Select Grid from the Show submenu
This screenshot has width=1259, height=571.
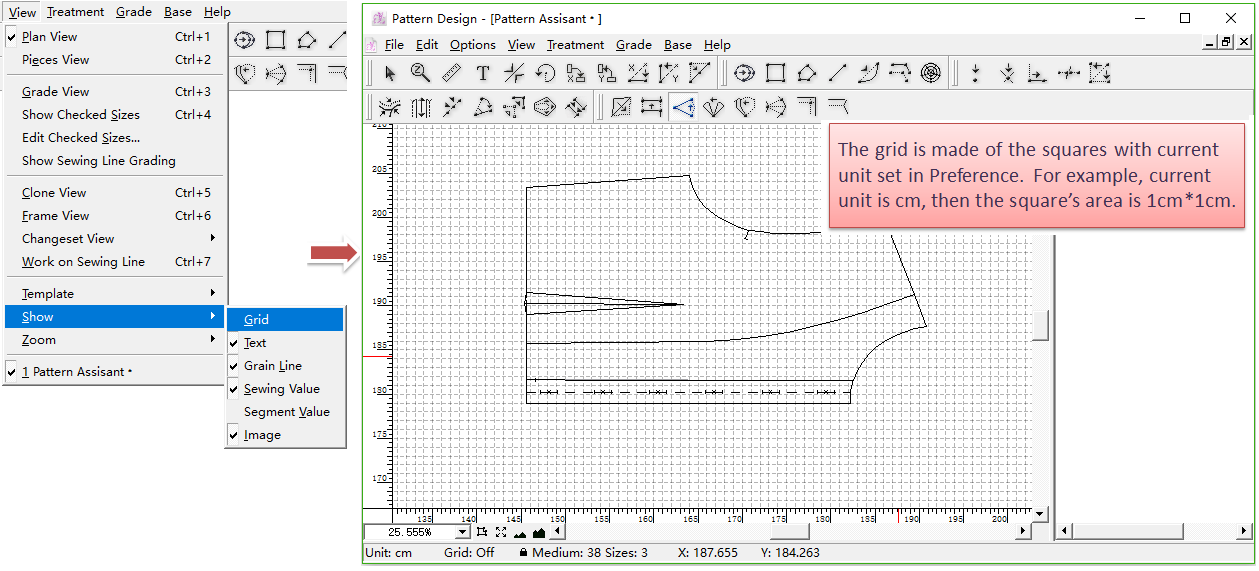(x=257, y=320)
